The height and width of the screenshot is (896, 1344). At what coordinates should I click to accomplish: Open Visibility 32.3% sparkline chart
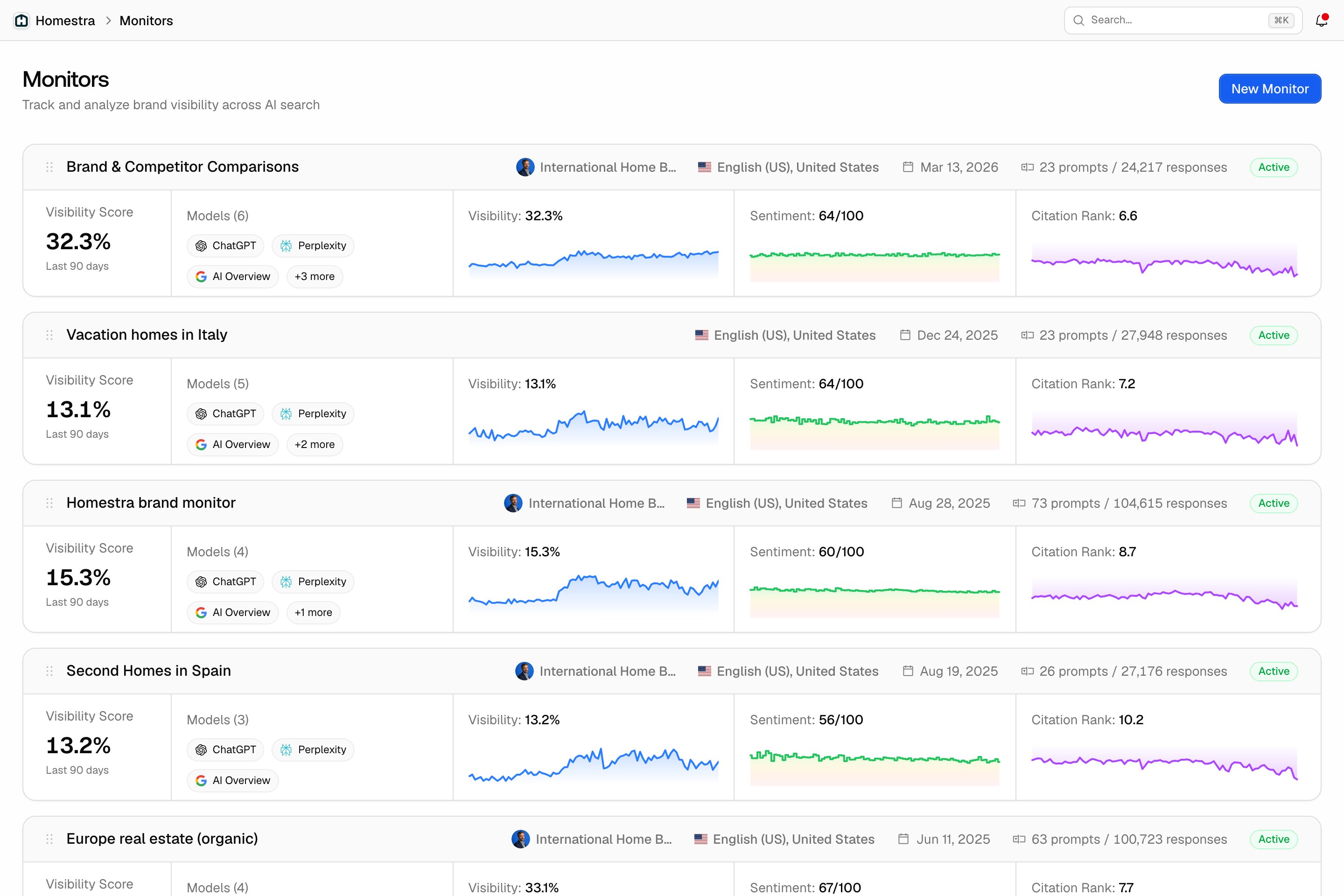pos(593,264)
